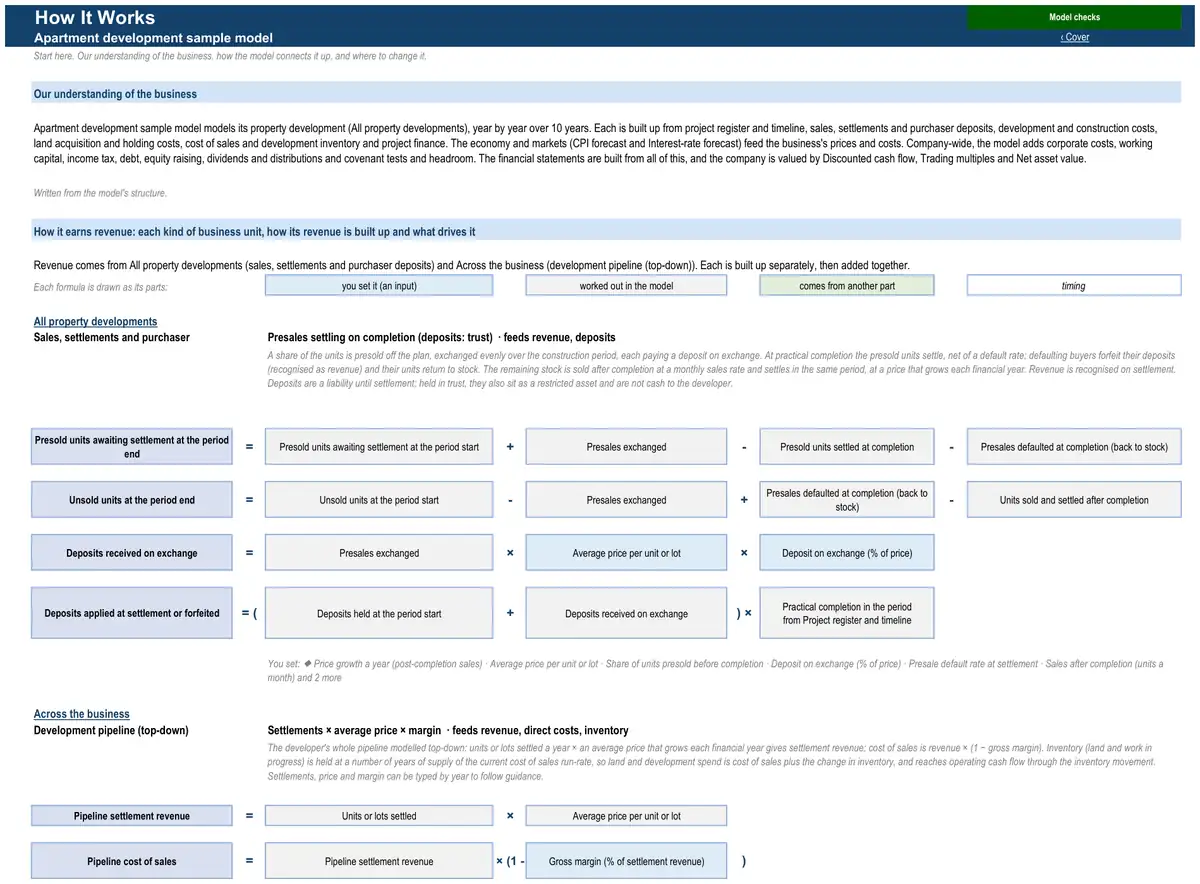Click the Unsold units at the period end label
This screenshot has width=1200, height=884.
pos(132,500)
